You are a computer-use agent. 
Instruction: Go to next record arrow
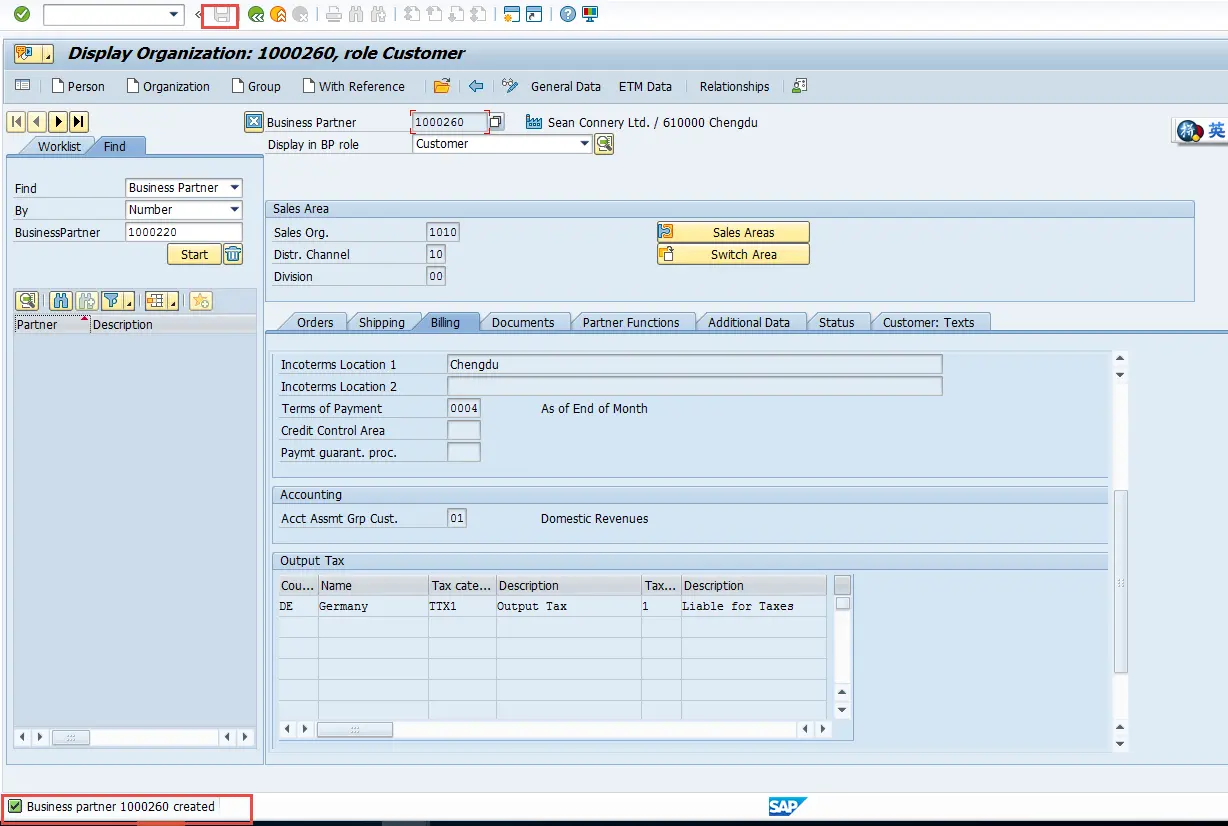tap(58, 122)
